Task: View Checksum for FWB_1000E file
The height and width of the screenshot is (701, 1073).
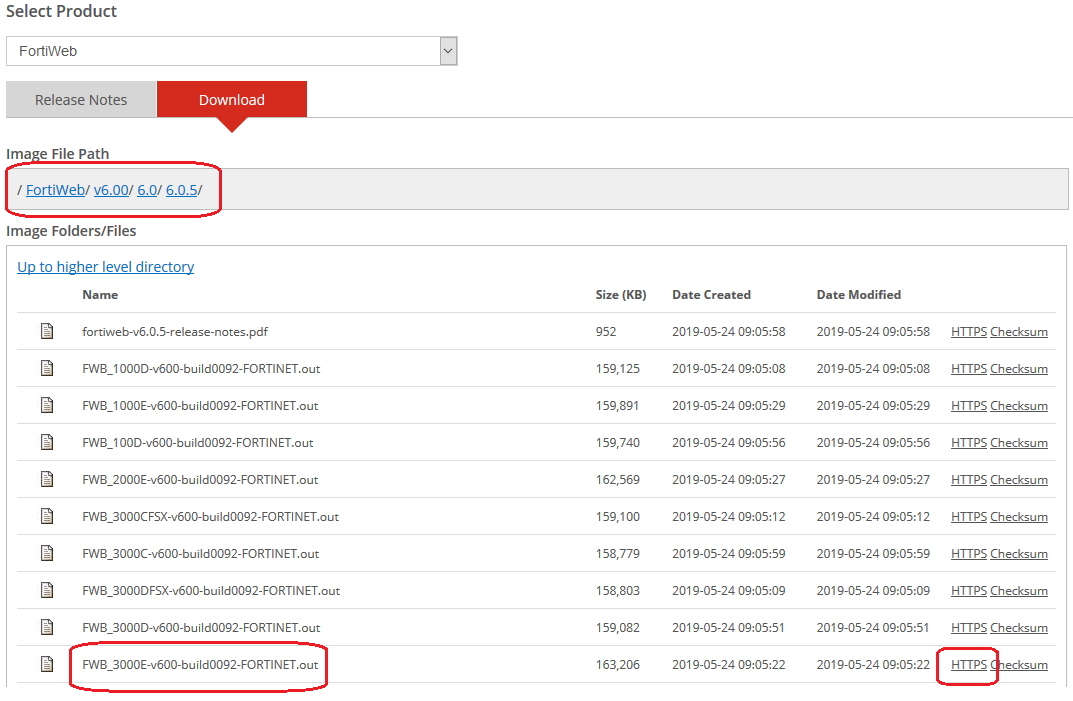Action: tap(1019, 406)
